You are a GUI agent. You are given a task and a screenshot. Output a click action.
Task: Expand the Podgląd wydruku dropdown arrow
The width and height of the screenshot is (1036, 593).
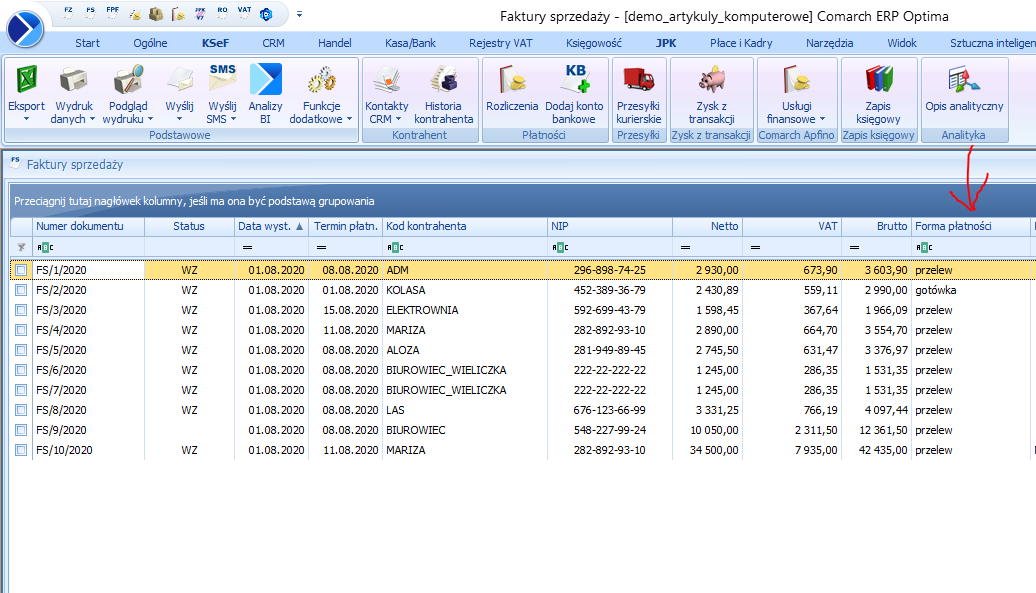point(150,120)
